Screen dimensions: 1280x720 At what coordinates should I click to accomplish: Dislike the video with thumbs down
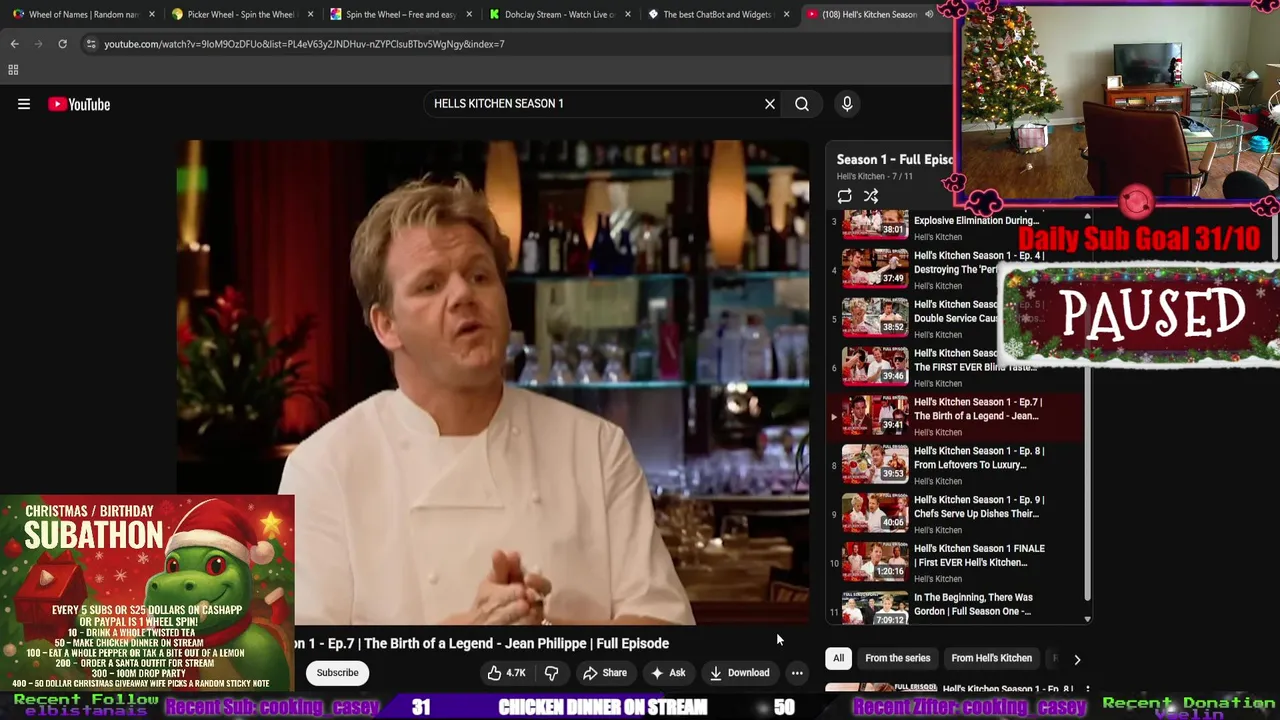[551, 673]
